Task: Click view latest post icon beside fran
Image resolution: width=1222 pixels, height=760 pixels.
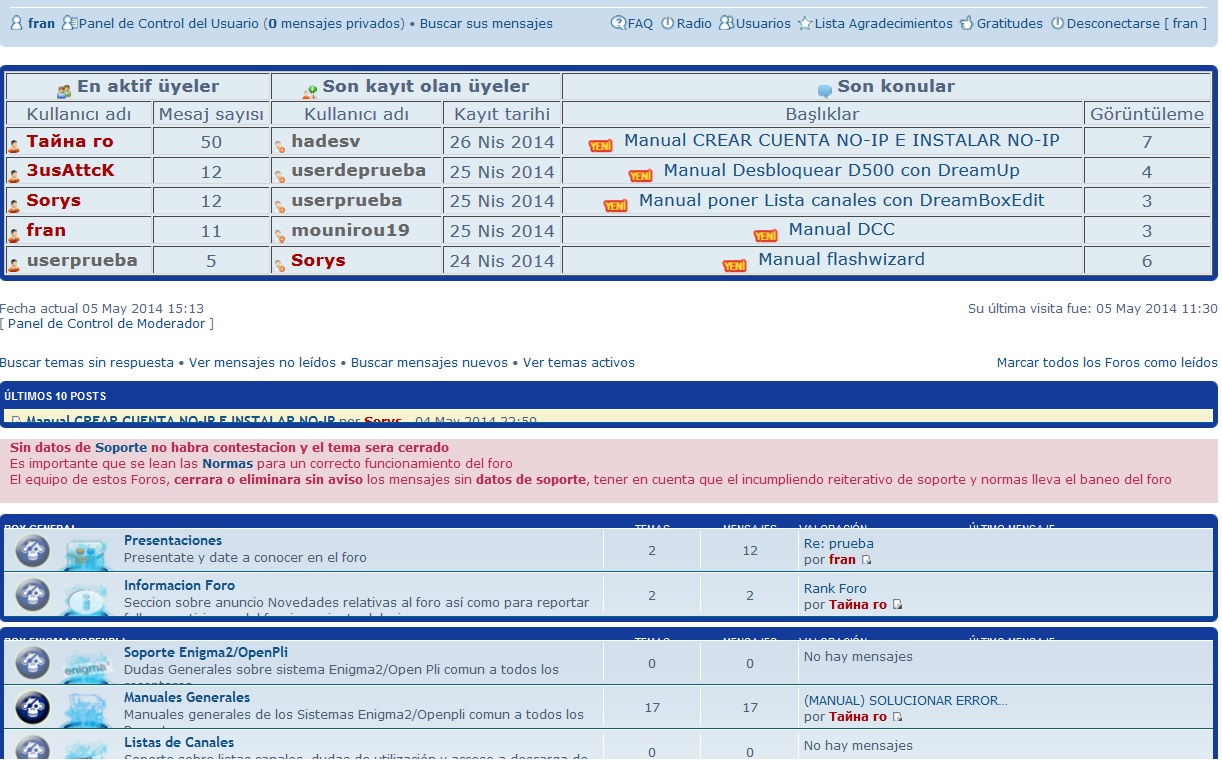Action: (866, 560)
